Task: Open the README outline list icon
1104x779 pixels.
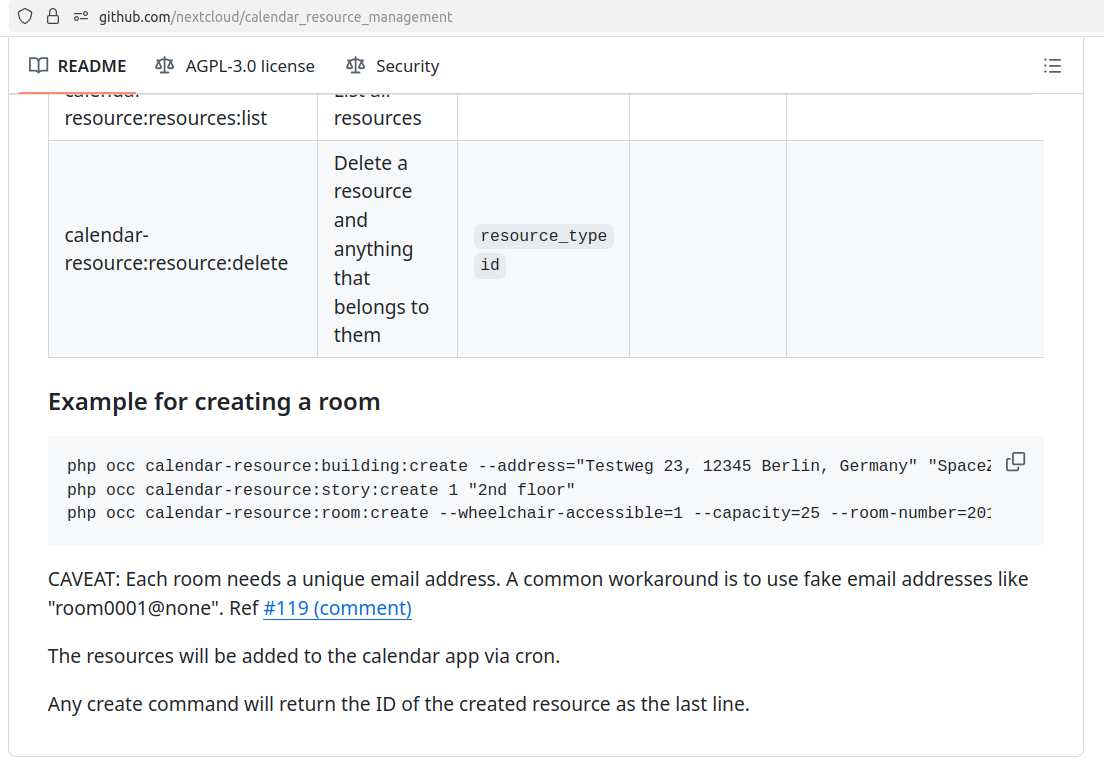Action: click(x=1052, y=66)
